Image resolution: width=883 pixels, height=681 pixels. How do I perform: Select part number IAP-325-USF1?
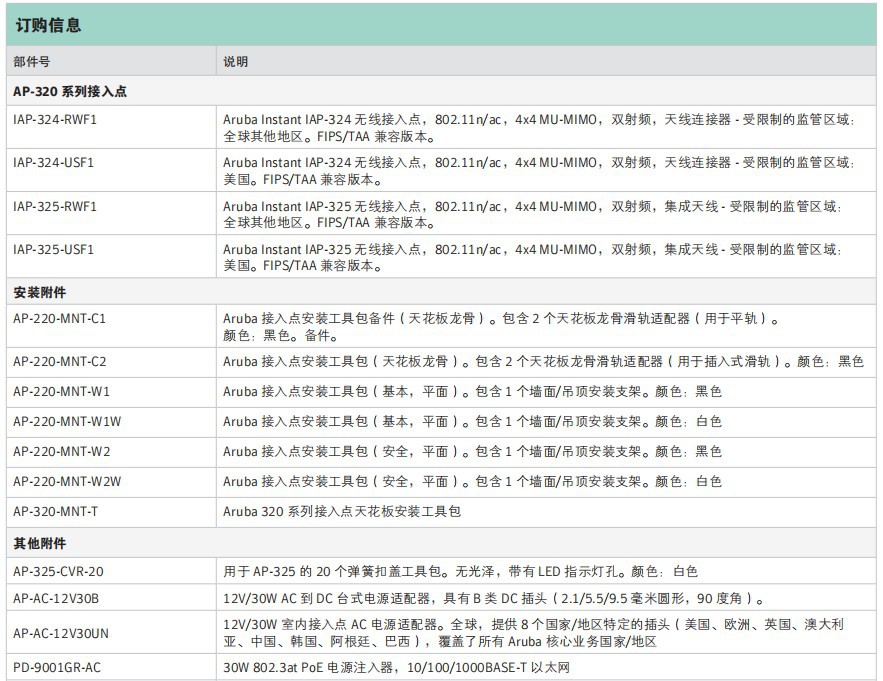pyautogui.click(x=53, y=250)
